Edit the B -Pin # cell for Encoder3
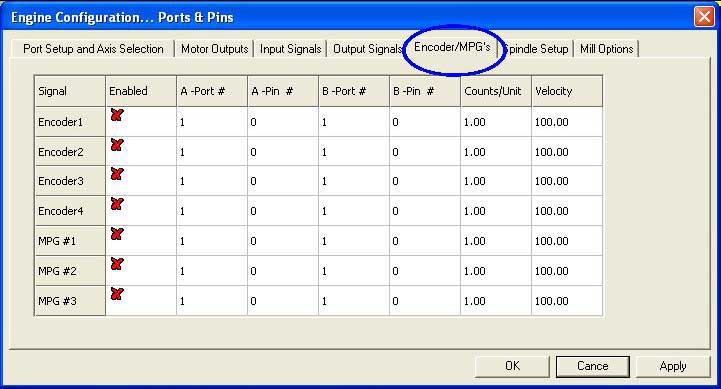Viewport: 721px width, 389px height. point(425,181)
